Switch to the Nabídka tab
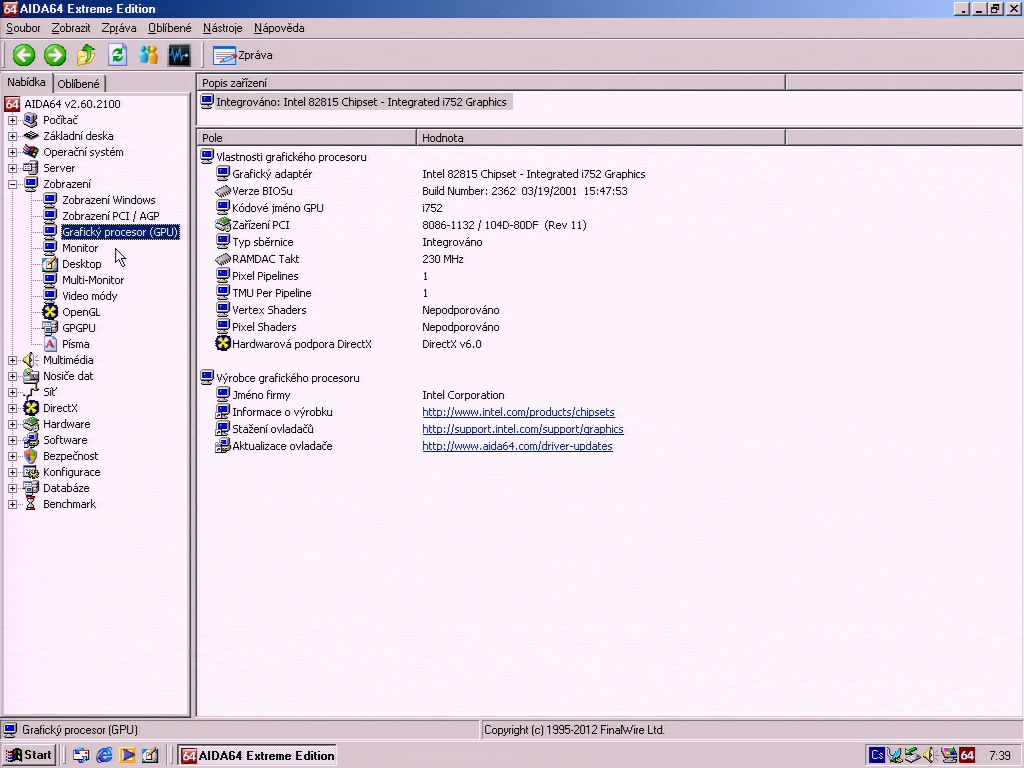This screenshot has width=1024, height=768. coord(27,82)
